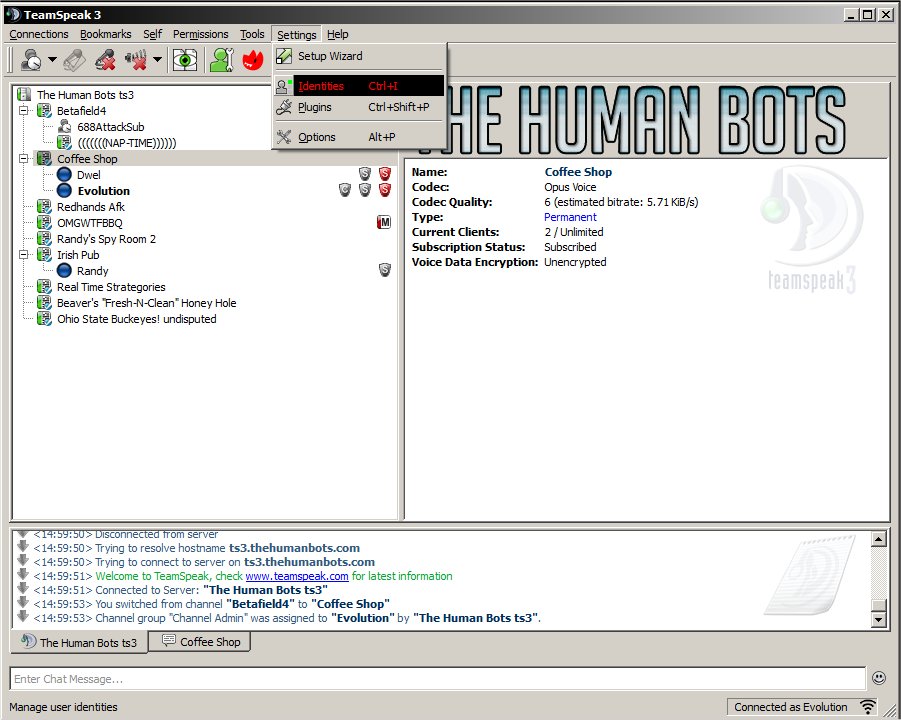901x720 pixels.
Task: Choose Plugins from the Settings menu
Action: (x=359, y=107)
